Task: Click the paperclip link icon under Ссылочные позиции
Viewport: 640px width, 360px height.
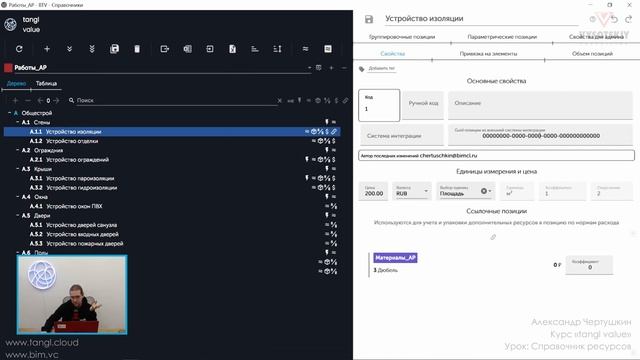Action: pyautogui.click(x=493, y=237)
